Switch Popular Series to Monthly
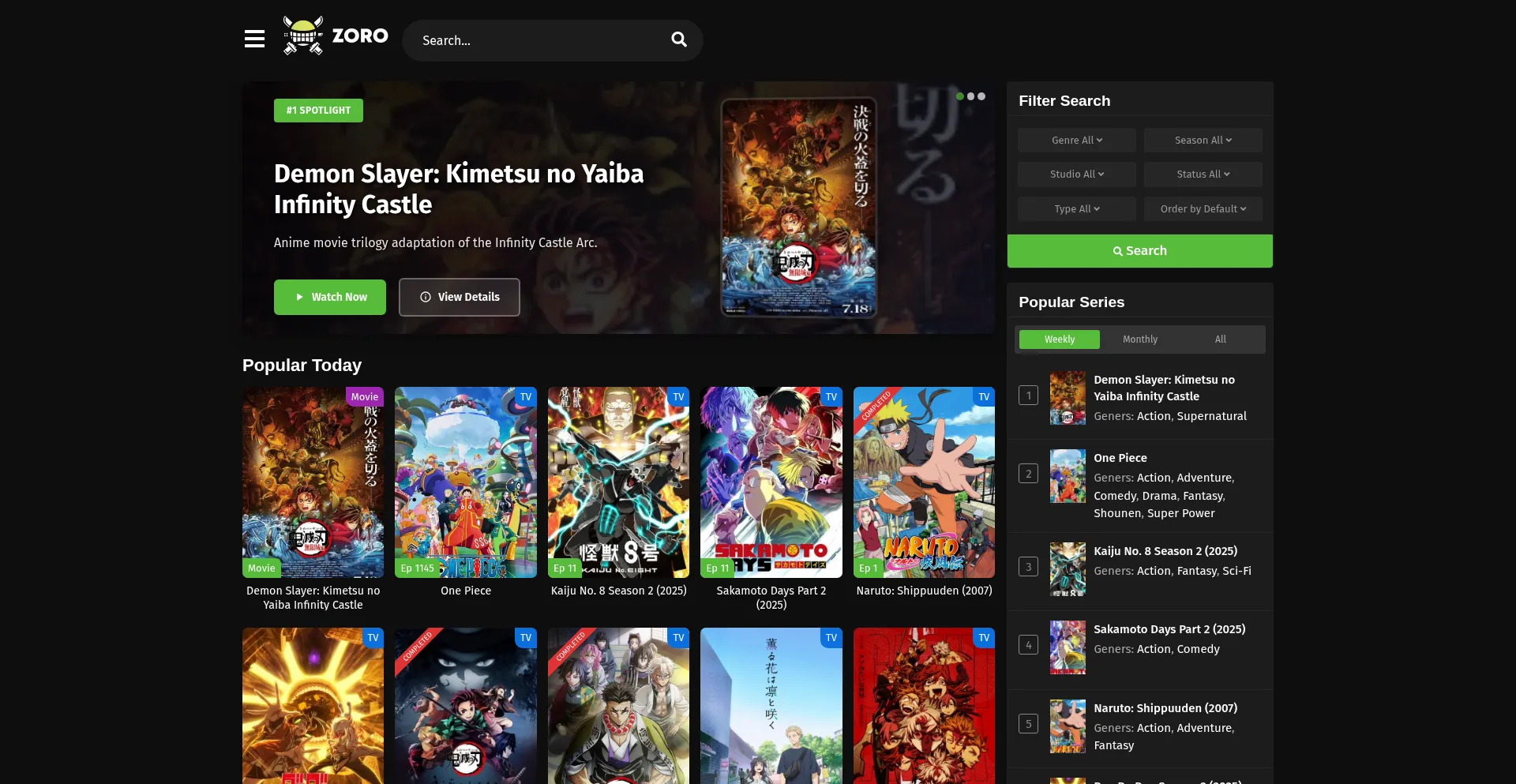Screen dimensions: 1516x784 [1139, 339]
